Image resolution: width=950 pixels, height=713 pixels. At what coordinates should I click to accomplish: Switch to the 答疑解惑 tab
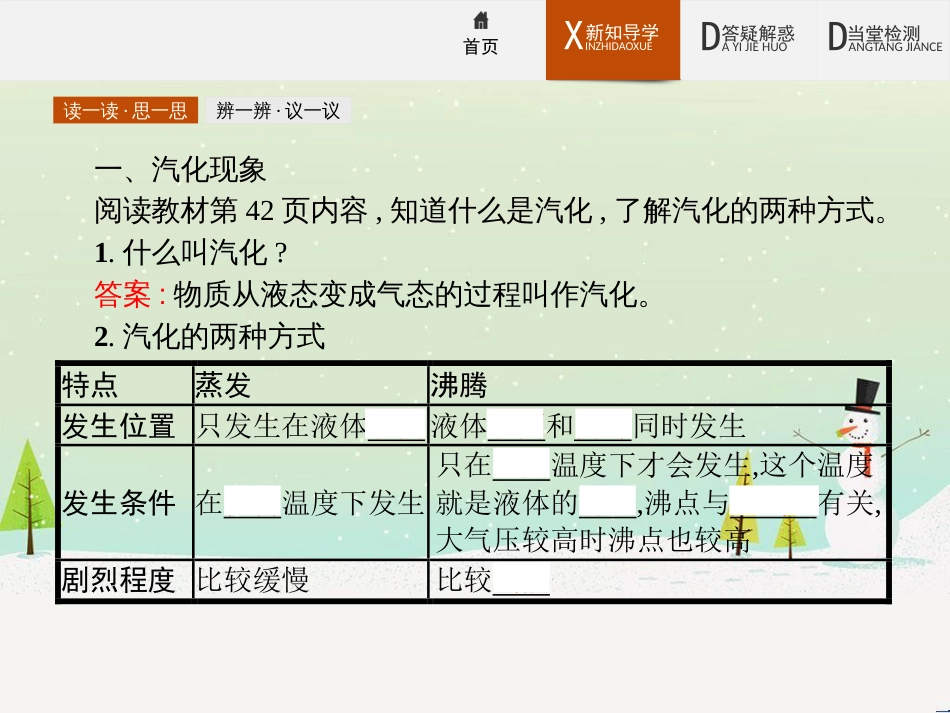click(748, 39)
